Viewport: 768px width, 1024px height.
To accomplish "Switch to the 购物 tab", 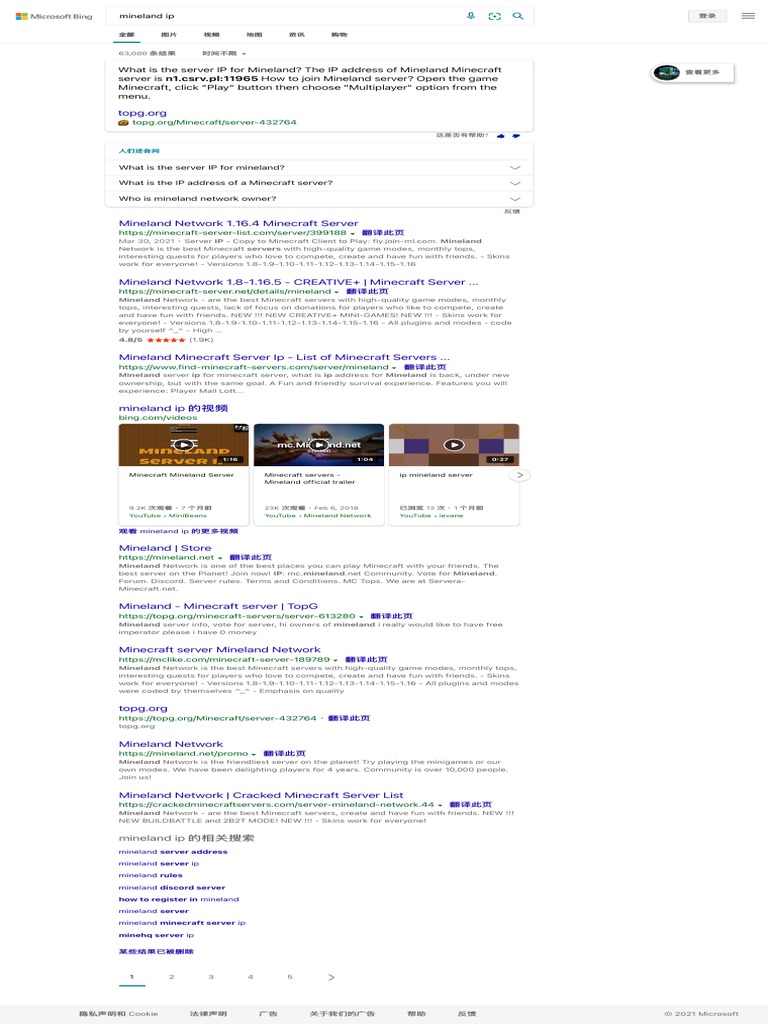I will click(x=339, y=35).
